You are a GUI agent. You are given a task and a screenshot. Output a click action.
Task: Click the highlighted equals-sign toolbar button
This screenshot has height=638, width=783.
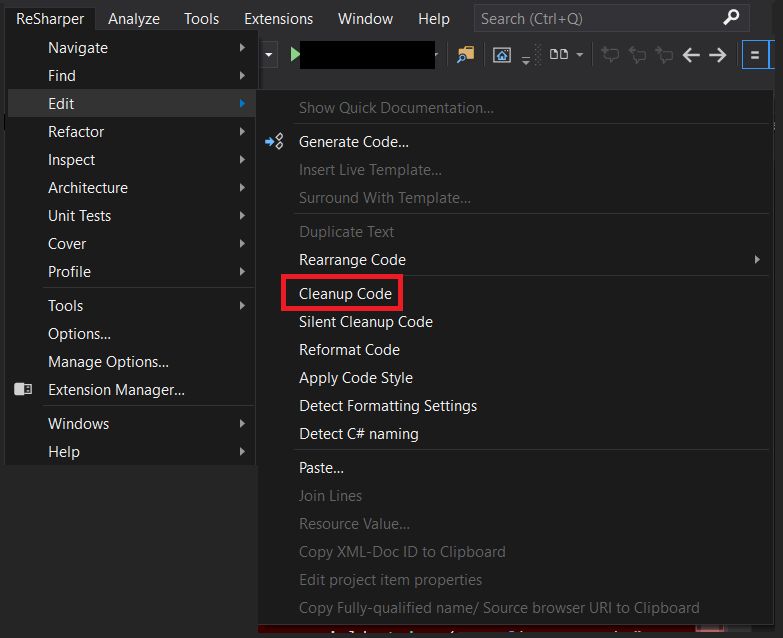tap(755, 55)
